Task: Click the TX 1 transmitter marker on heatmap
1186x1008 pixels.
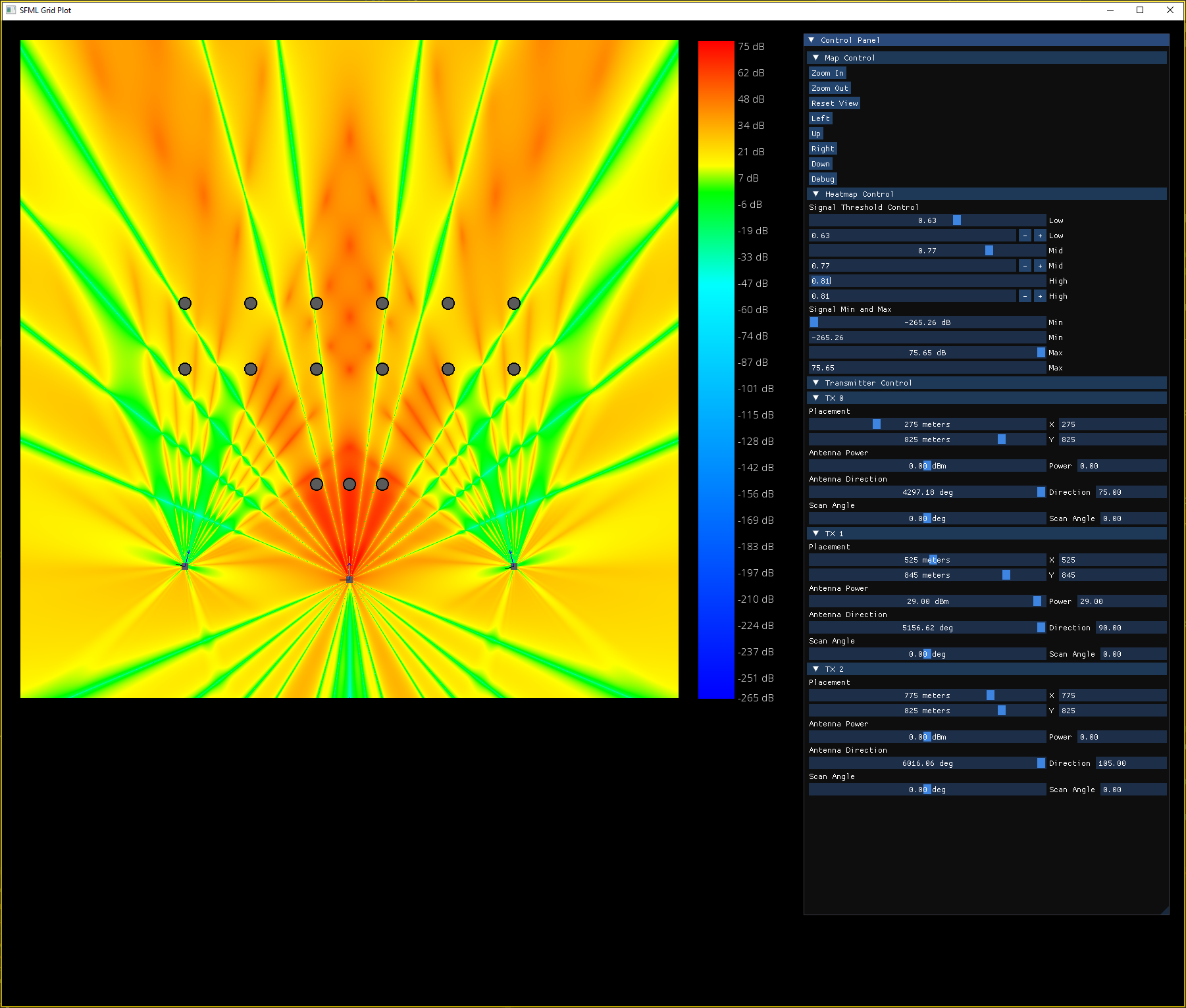Action: click(349, 579)
